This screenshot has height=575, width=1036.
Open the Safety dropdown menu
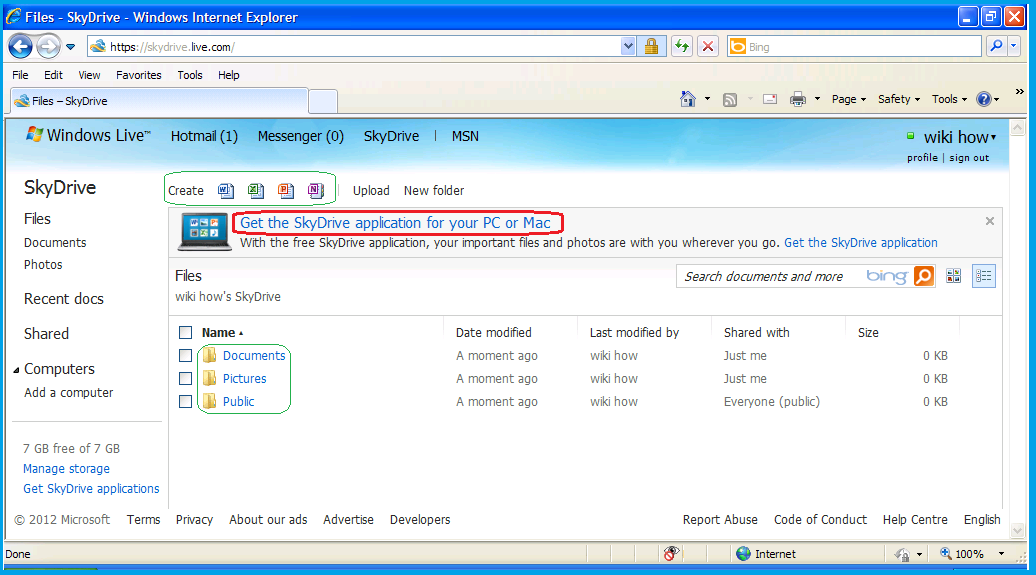[899, 99]
